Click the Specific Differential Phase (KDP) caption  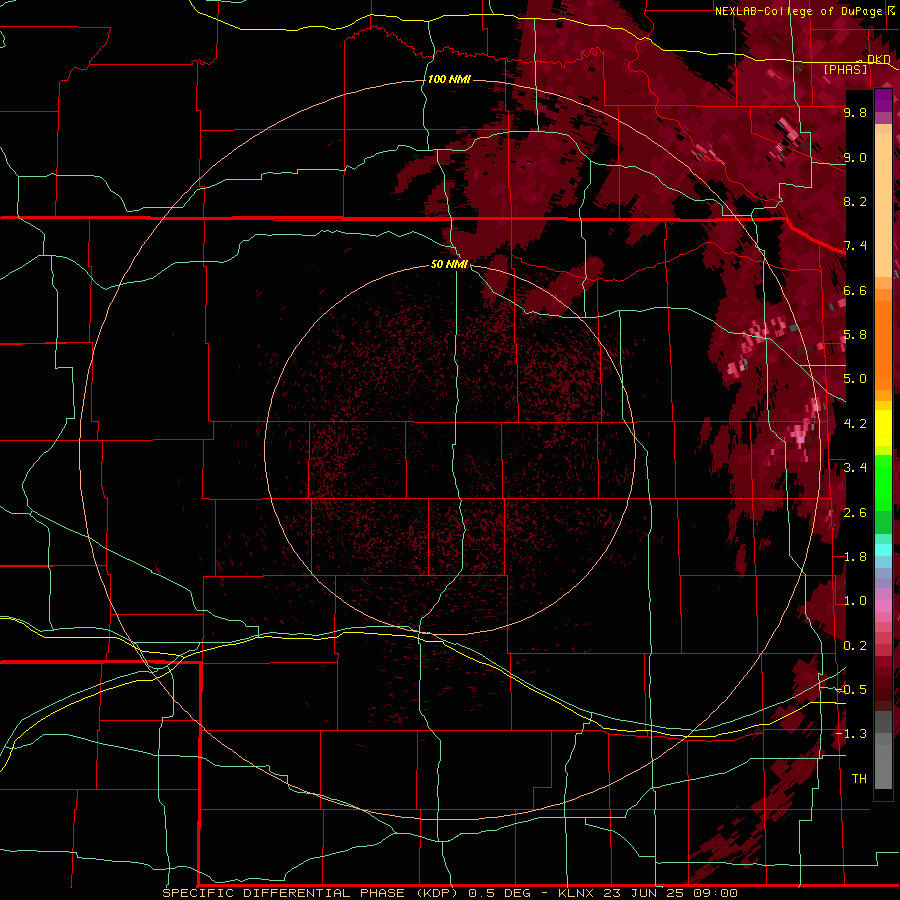(x=312, y=893)
